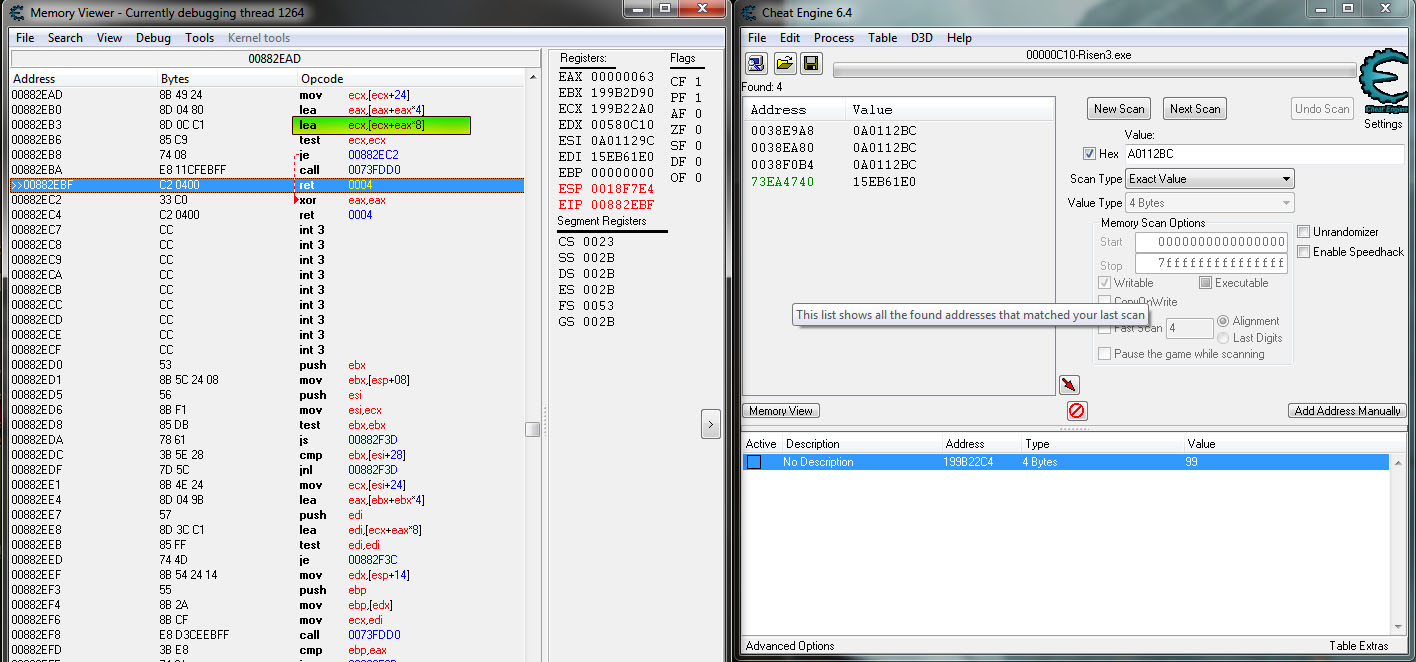
Task: Click the Memory View button
Action: pyautogui.click(x=781, y=411)
